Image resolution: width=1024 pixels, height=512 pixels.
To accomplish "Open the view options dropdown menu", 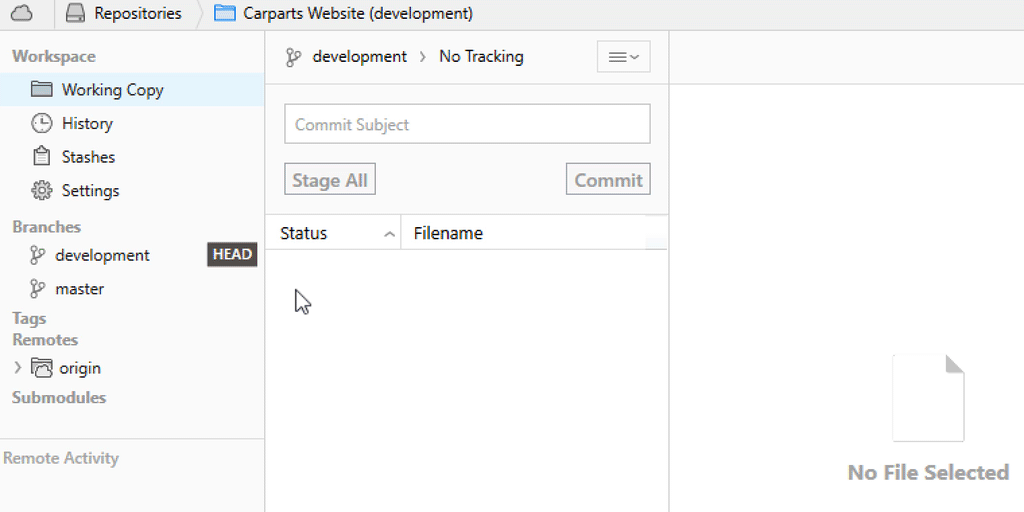I will 623,57.
